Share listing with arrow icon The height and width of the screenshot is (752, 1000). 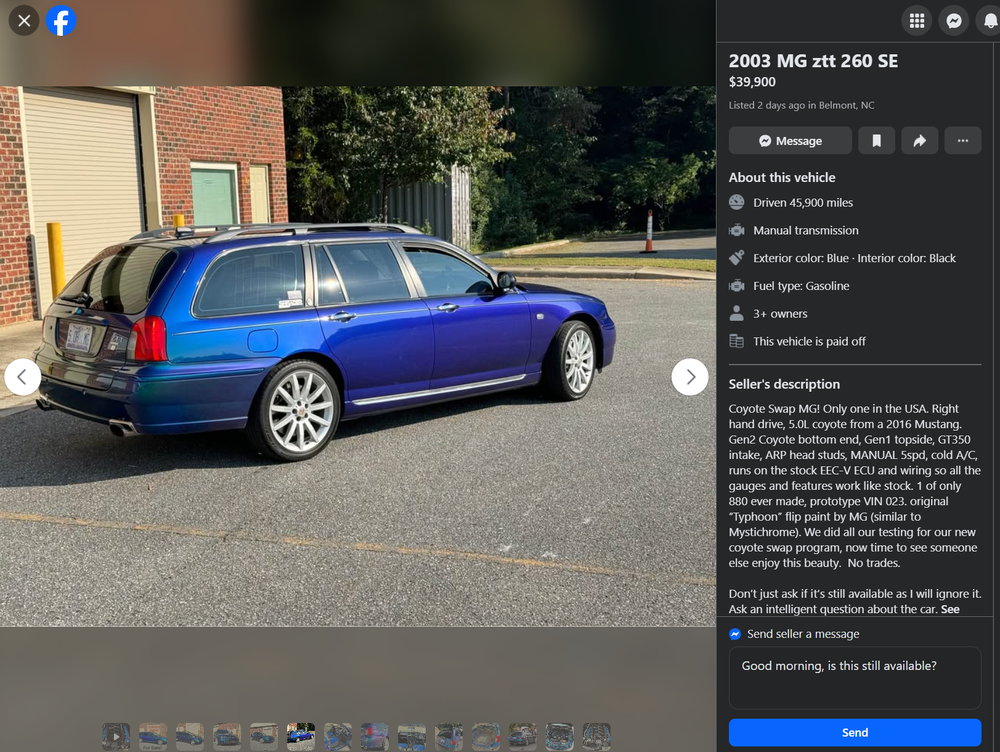tap(919, 140)
